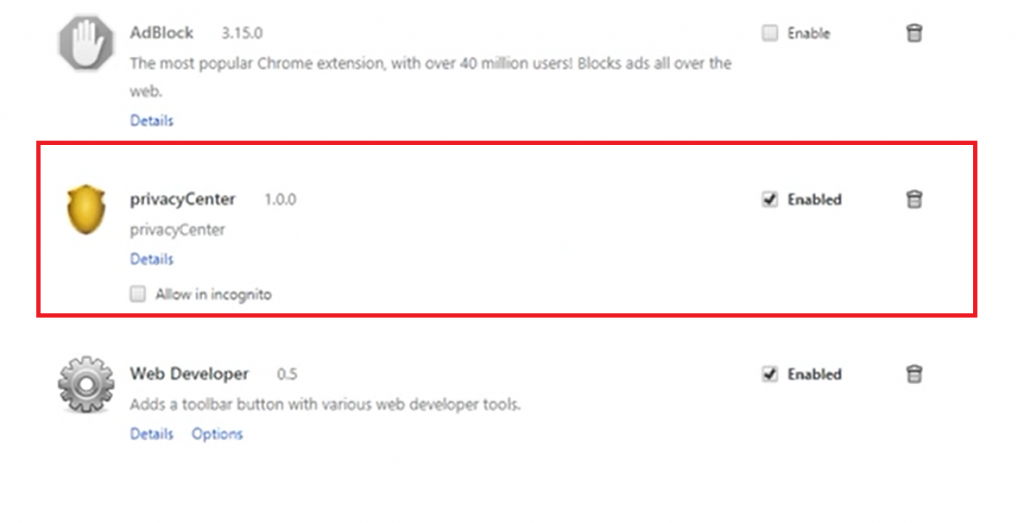1024x523 pixels.
Task: Remove Web Developer via trash icon
Action: pos(913,374)
